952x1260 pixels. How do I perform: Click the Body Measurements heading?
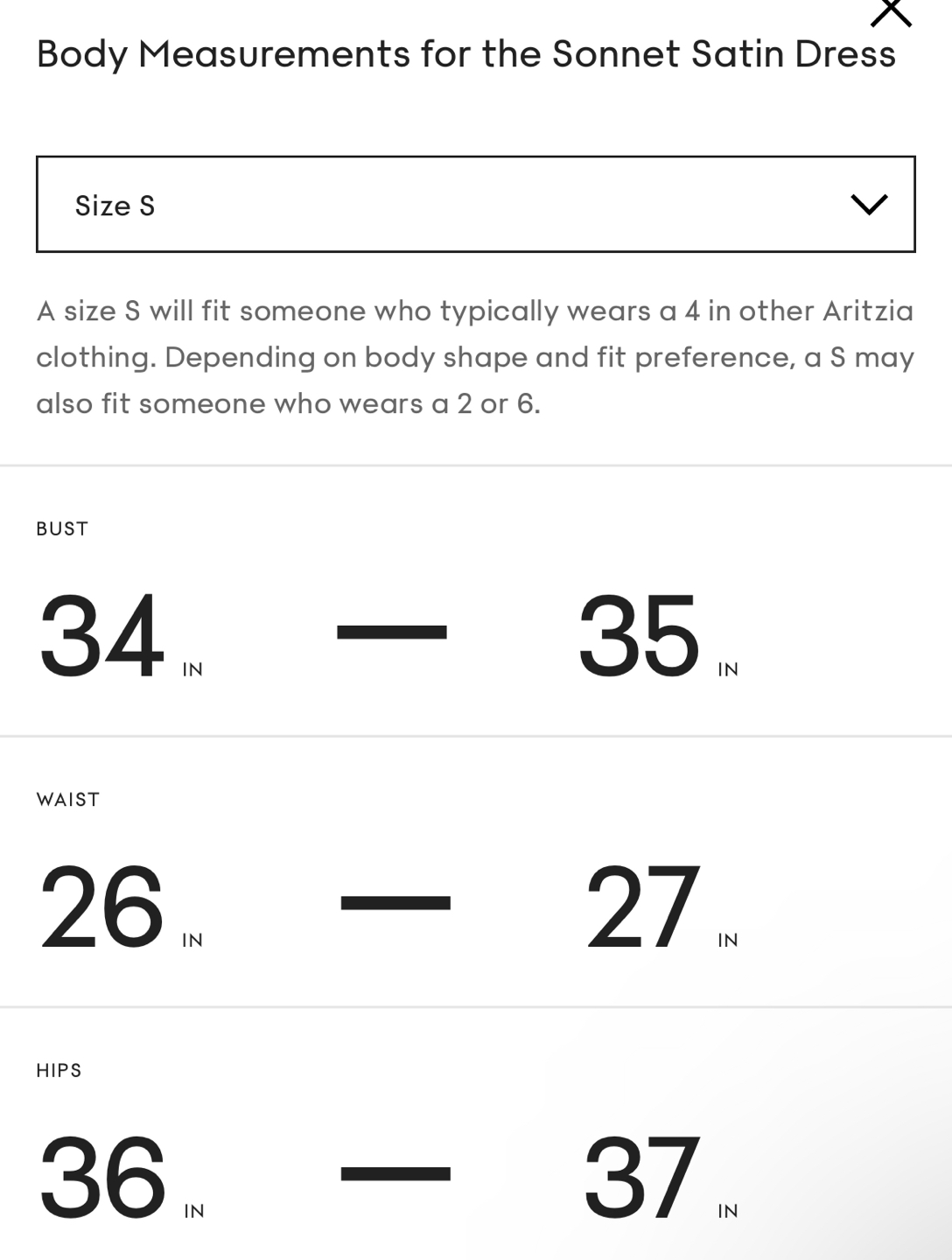click(465, 54)
